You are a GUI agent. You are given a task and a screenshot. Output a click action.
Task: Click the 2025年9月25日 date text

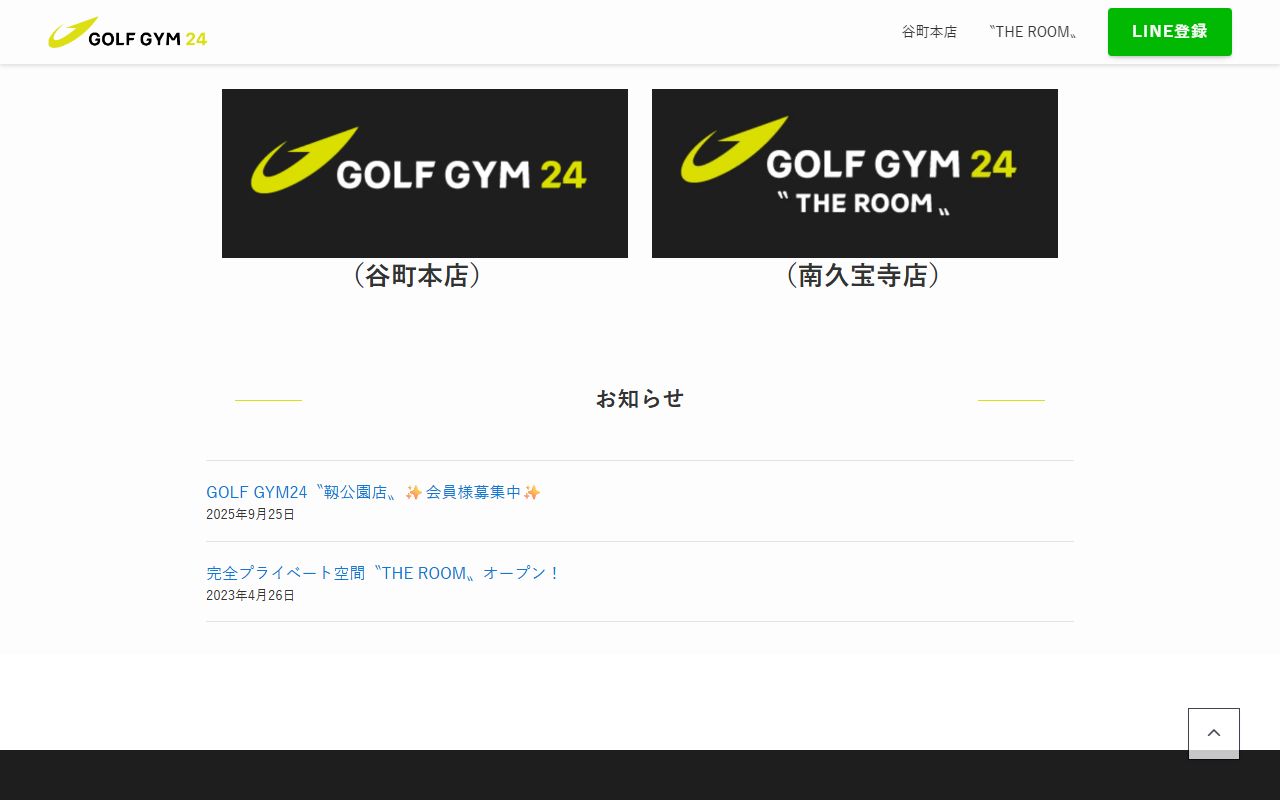click(x=250, y=514)
